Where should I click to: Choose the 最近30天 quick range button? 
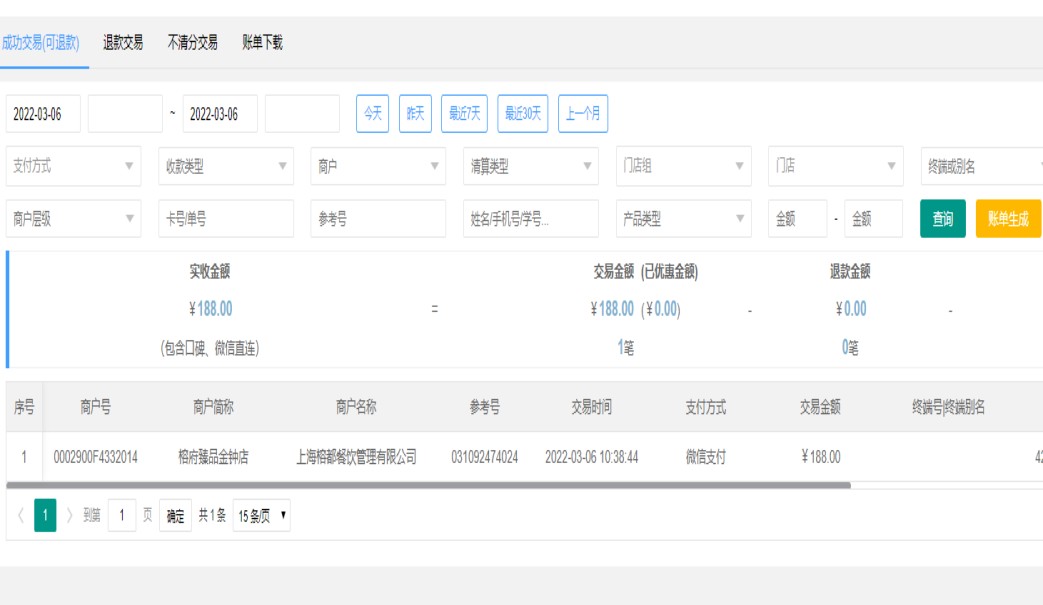pyautogui.click(x=522, y=114)
